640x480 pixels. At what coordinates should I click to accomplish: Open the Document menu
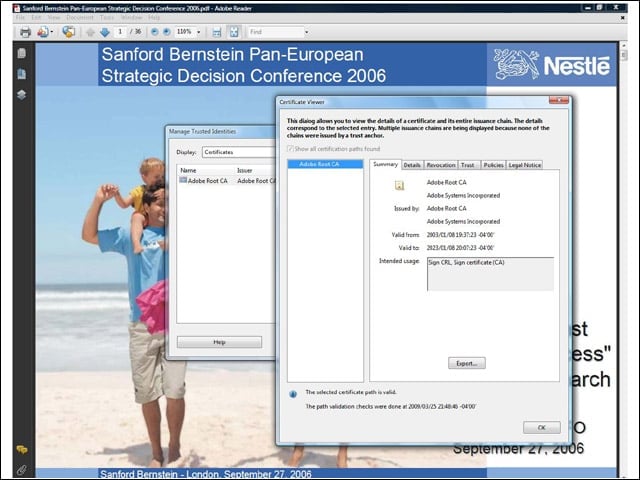coord(80,18)
